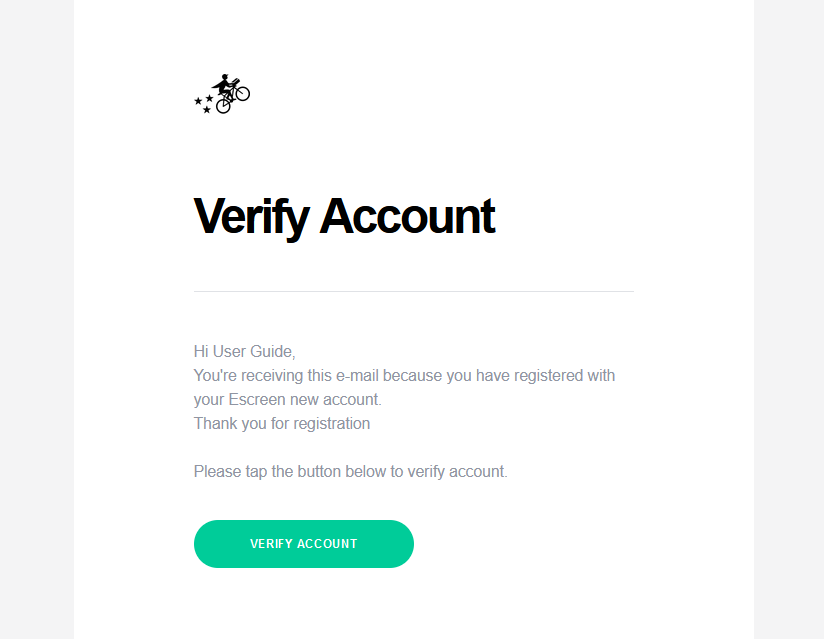Click the "Hi User Guide," greeting line
824x639 pixels.
(244, 351)
